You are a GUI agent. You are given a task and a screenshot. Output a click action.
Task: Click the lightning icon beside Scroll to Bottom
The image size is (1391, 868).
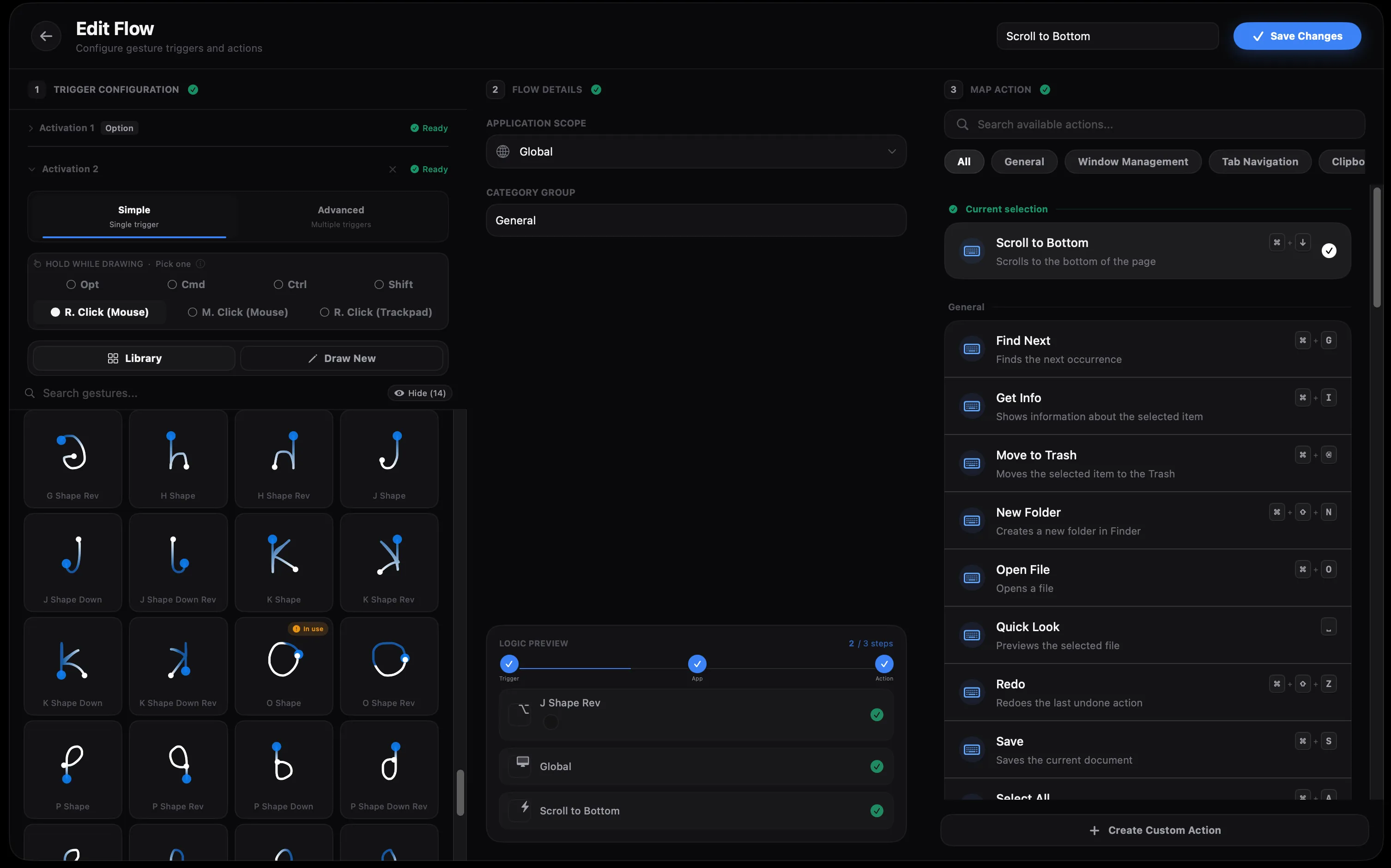(x=524, y=808)
